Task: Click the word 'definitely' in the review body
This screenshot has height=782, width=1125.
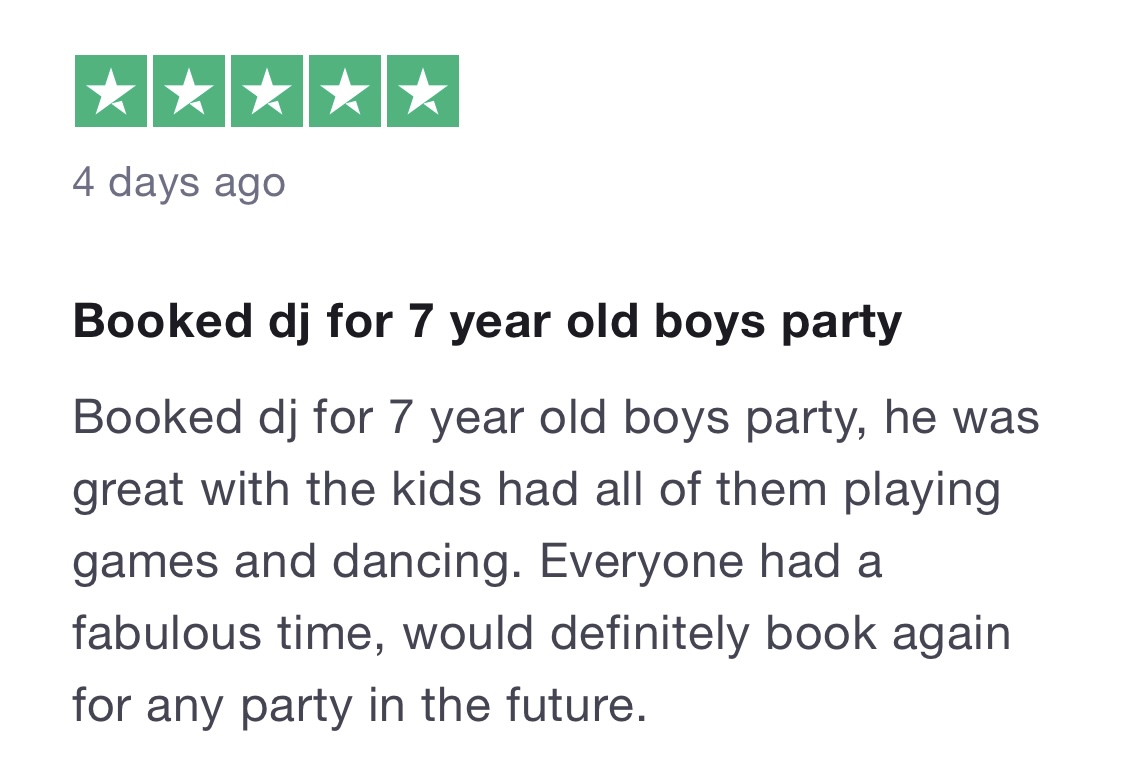Action: [x=650, y=634]
